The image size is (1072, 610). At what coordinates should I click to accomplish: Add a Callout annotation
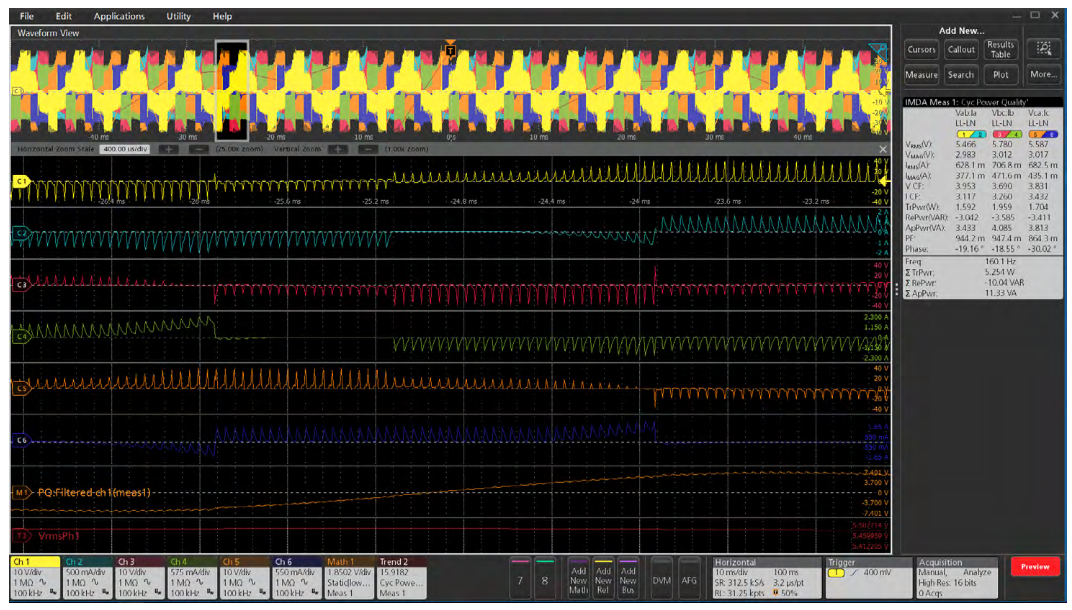pyautogui.click(x=961, y=50)
